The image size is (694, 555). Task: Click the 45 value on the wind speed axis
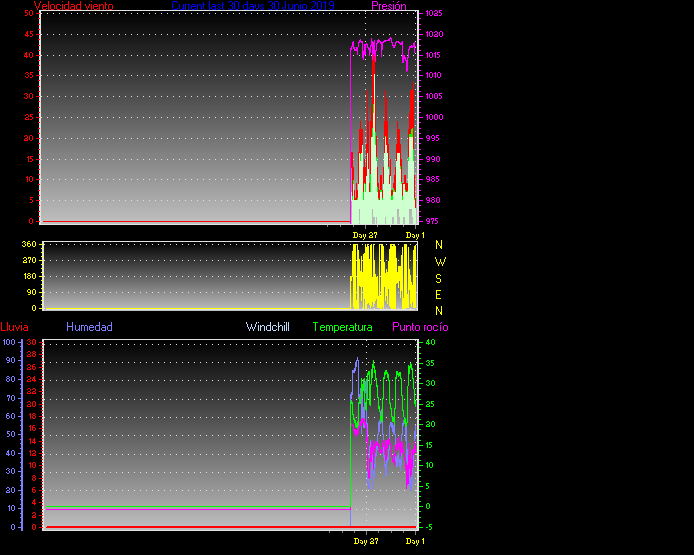click(x=29, y=34)
